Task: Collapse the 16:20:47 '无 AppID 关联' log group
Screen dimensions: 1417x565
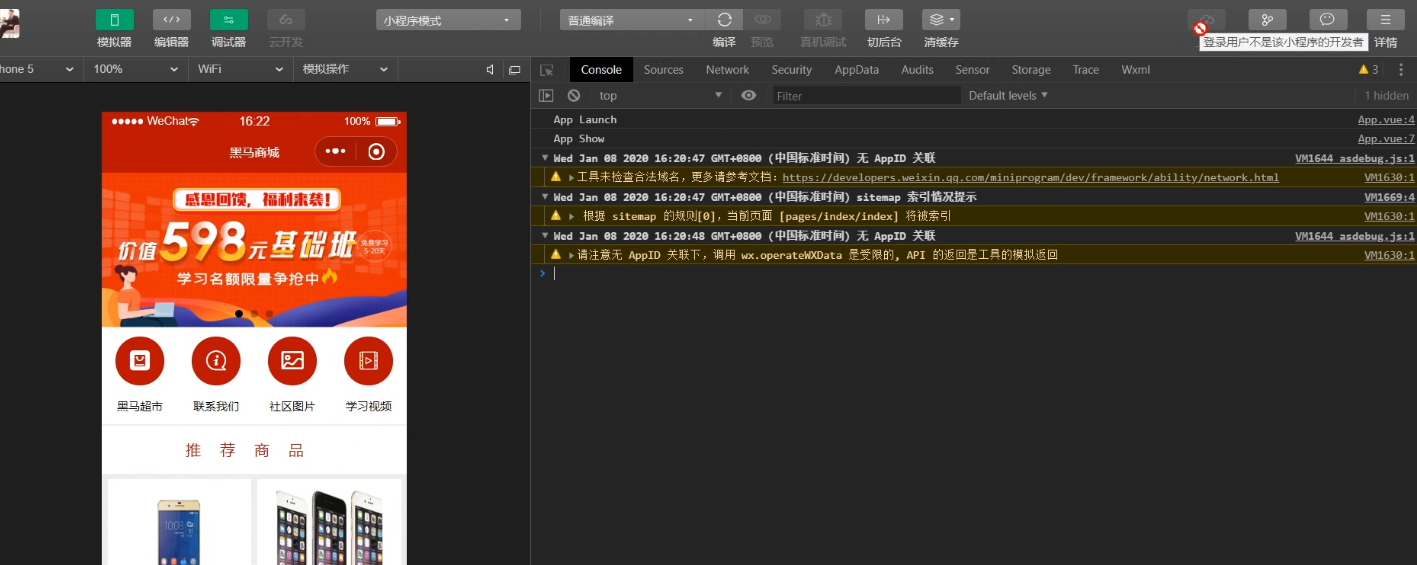Action: (x=545, y=158)
